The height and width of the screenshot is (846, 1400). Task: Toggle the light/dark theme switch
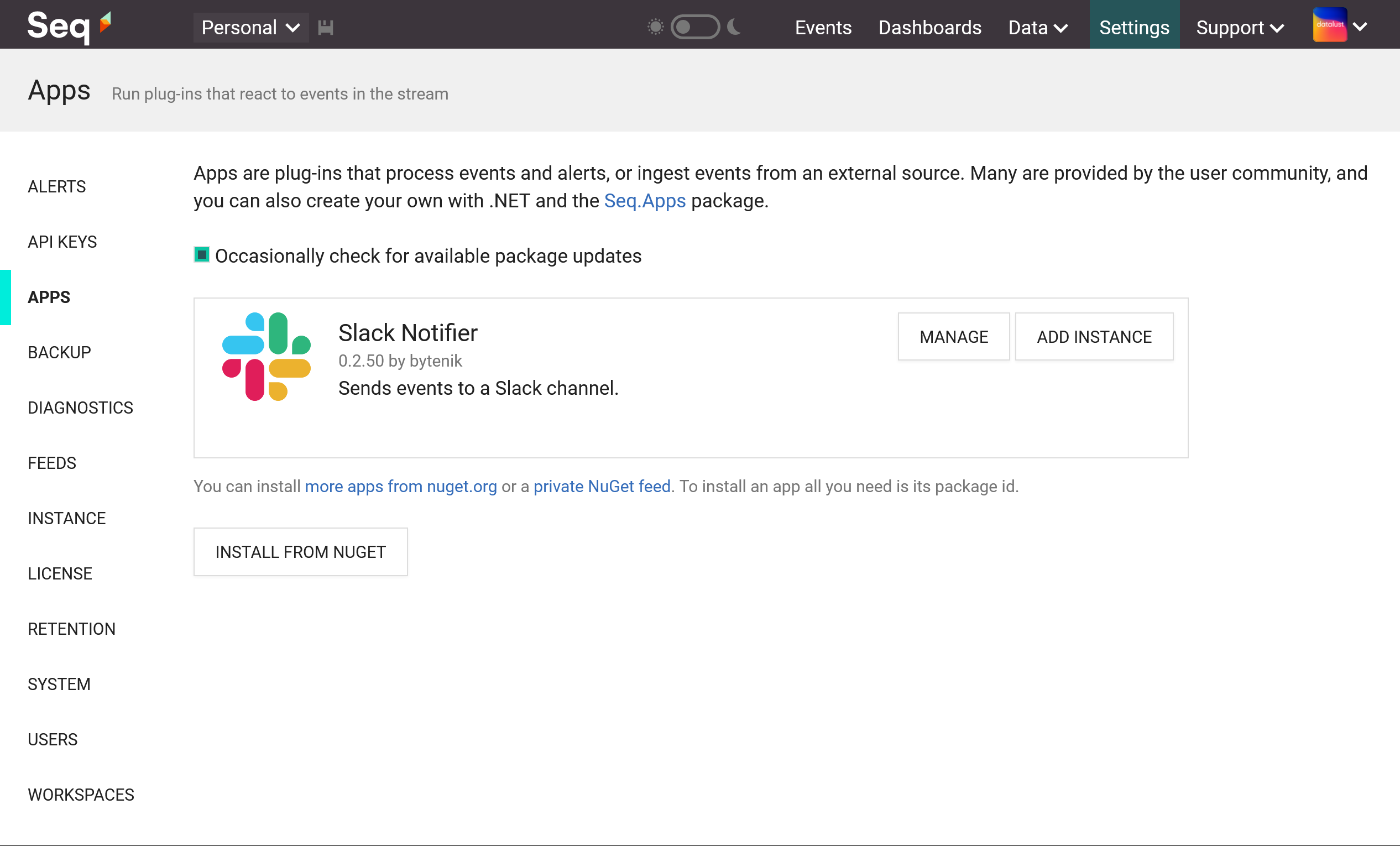tap(694, 27)
